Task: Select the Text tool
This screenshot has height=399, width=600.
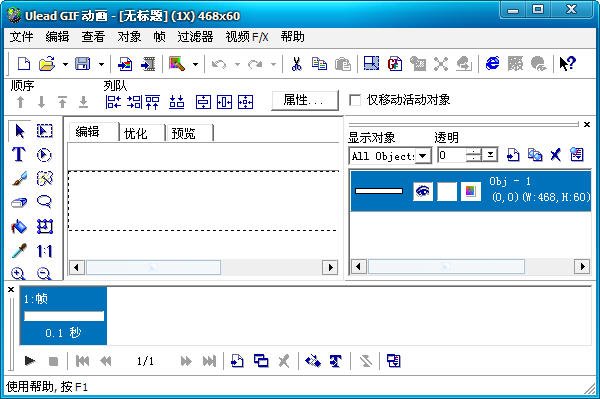Action: [x=19, y=155]
